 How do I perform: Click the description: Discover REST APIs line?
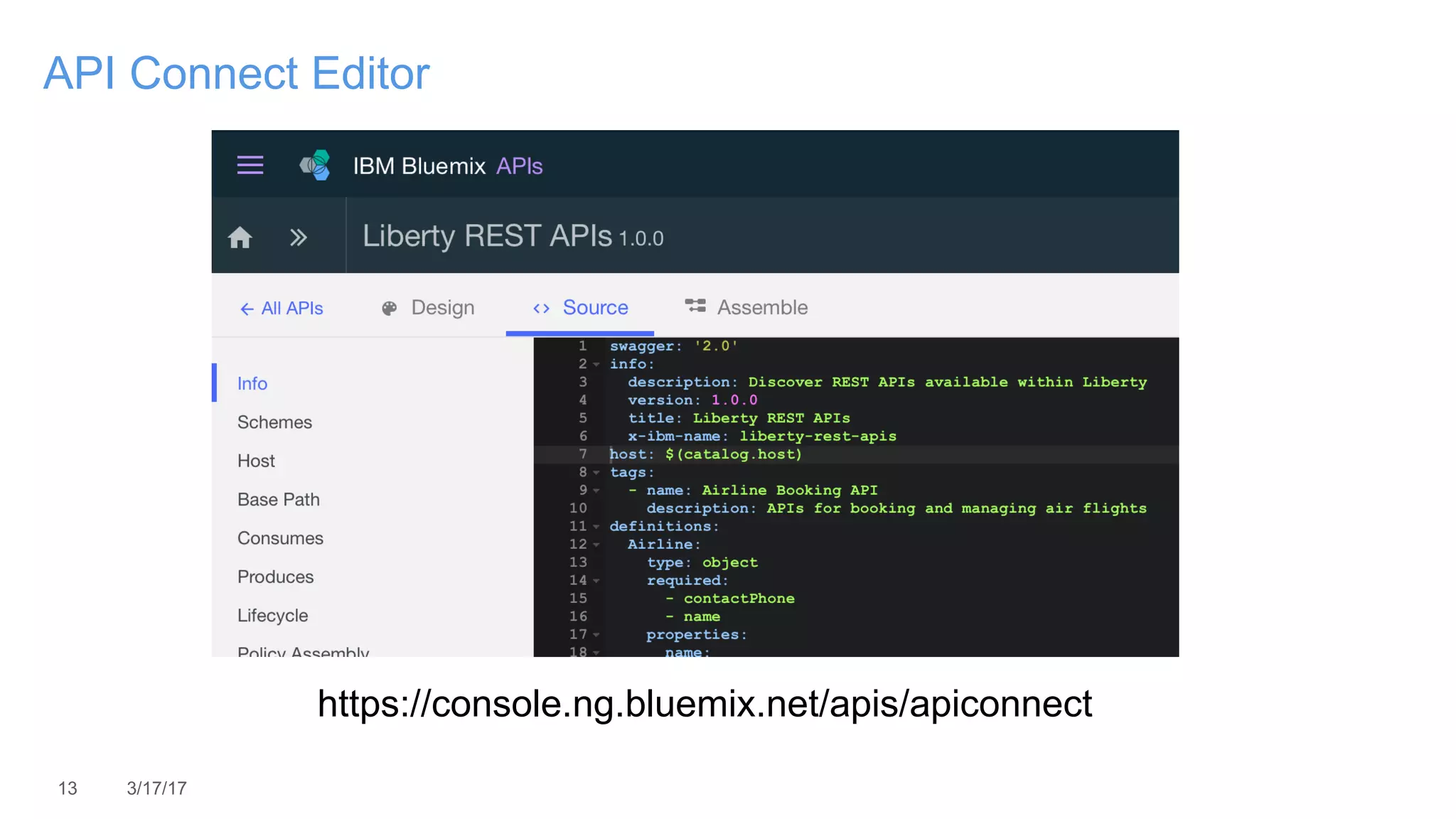tap(887, 382)
